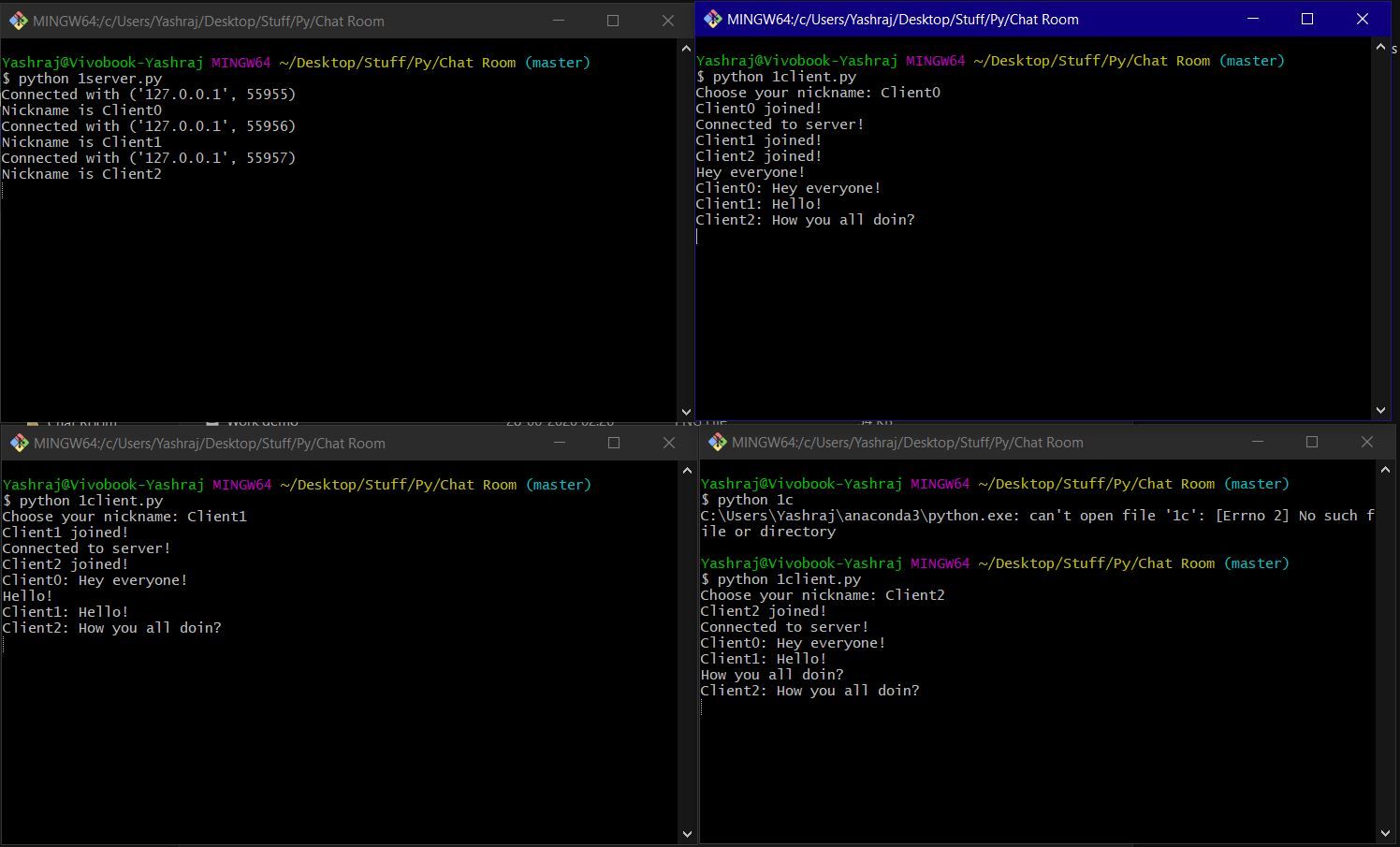The image size is (1400, 847).
Task: Click scroll-up arrow in Client2 terminal
Action: pos(1385,470)
